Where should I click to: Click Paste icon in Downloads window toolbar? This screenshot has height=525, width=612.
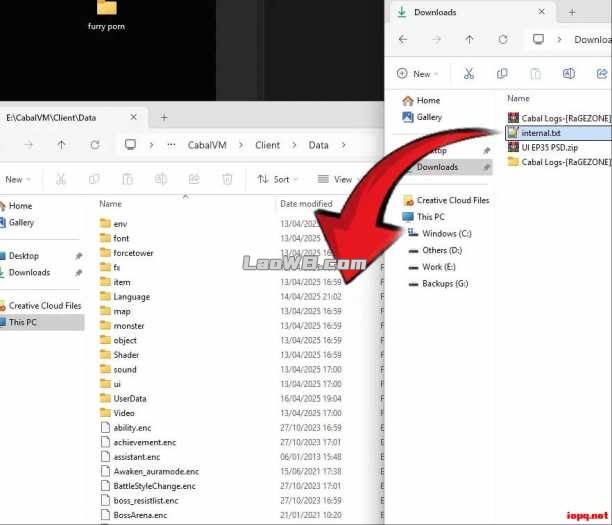pyautogui.click(x=536, y=73)
